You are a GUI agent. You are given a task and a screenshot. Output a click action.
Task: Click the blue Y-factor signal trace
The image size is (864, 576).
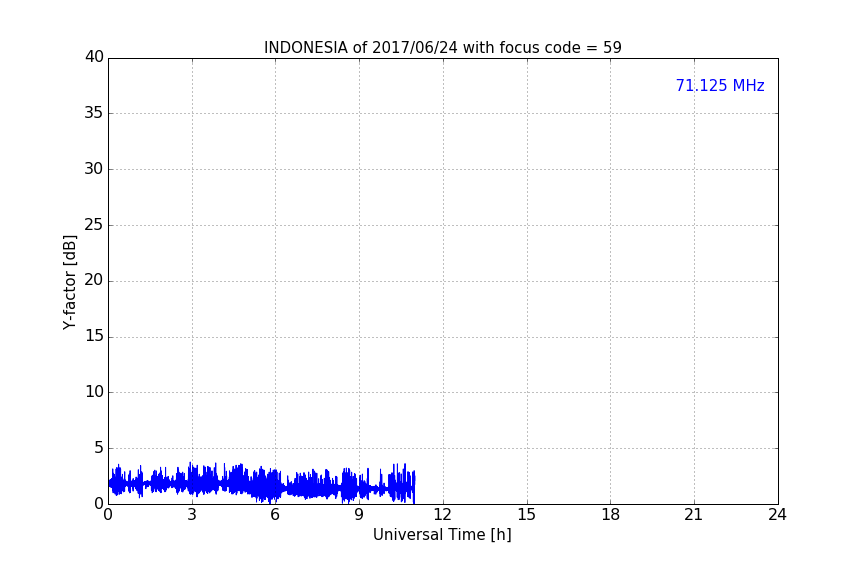[262, 484]
